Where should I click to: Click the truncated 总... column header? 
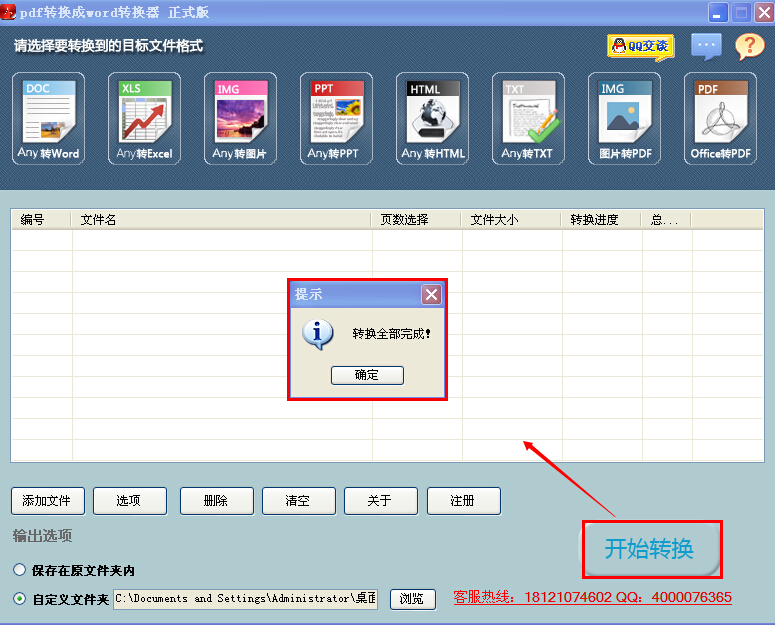coord(666,220)
